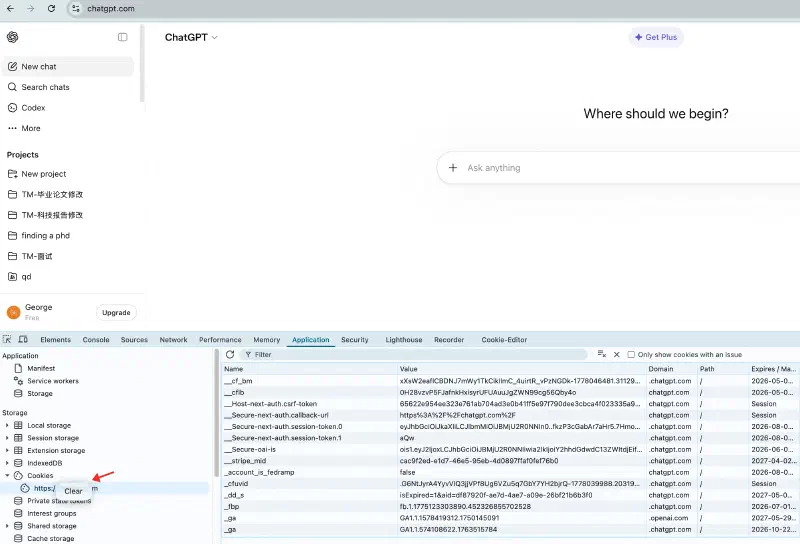Switch to the Security tab
This screenshot has width=800, height=544.
pos(355,340)
